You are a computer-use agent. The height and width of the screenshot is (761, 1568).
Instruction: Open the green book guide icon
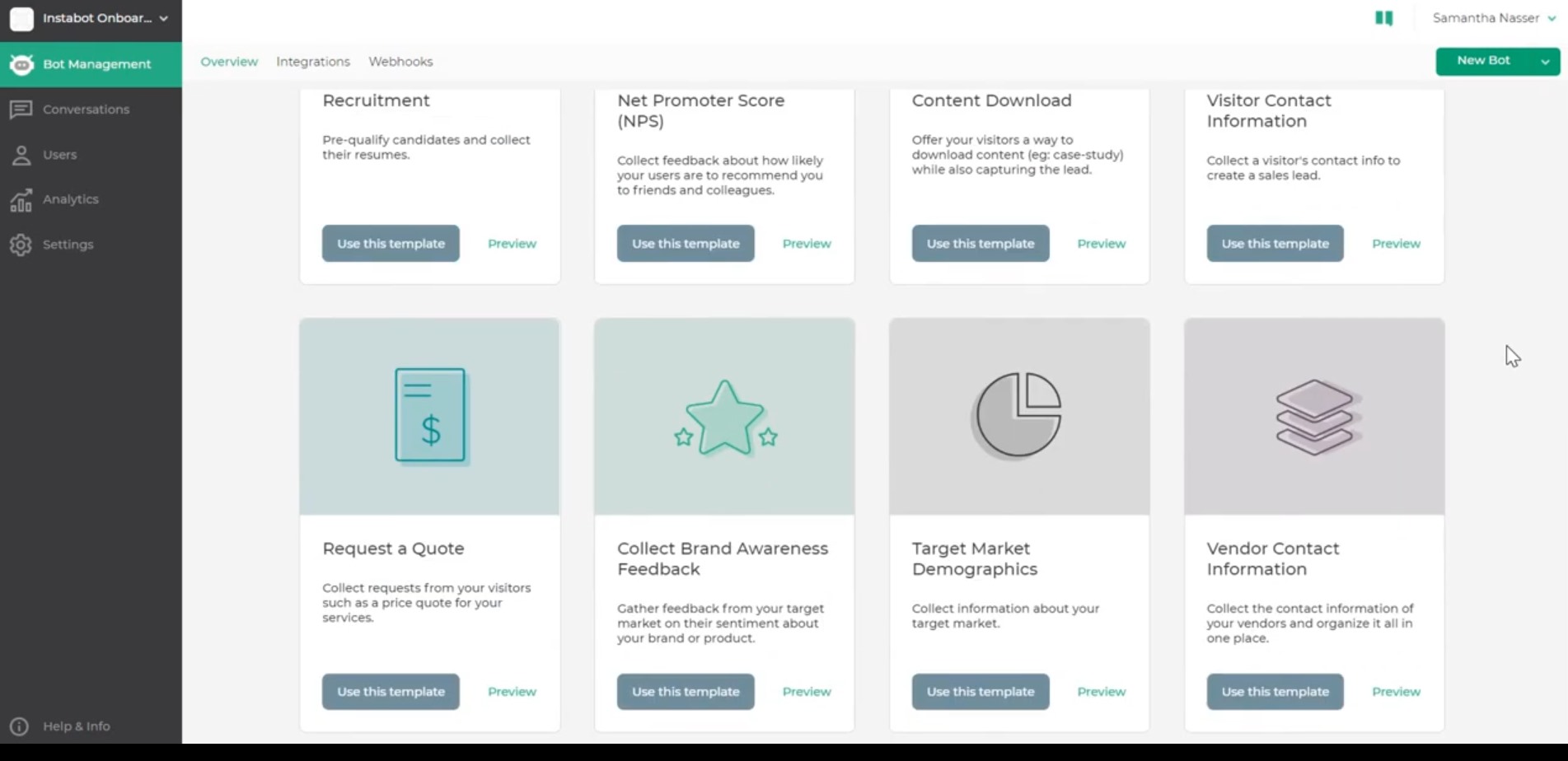1383,18
